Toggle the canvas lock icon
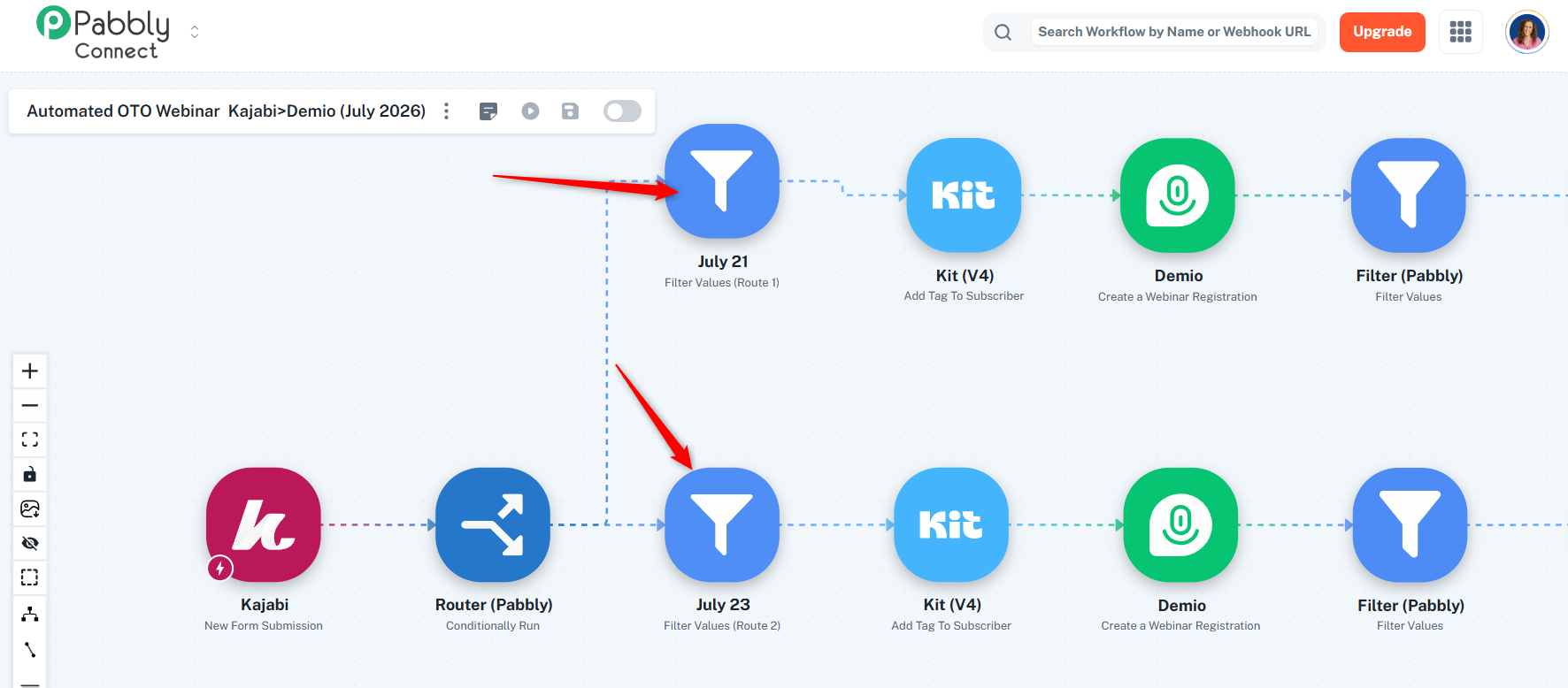The image size is (1568, 688). 30,474
